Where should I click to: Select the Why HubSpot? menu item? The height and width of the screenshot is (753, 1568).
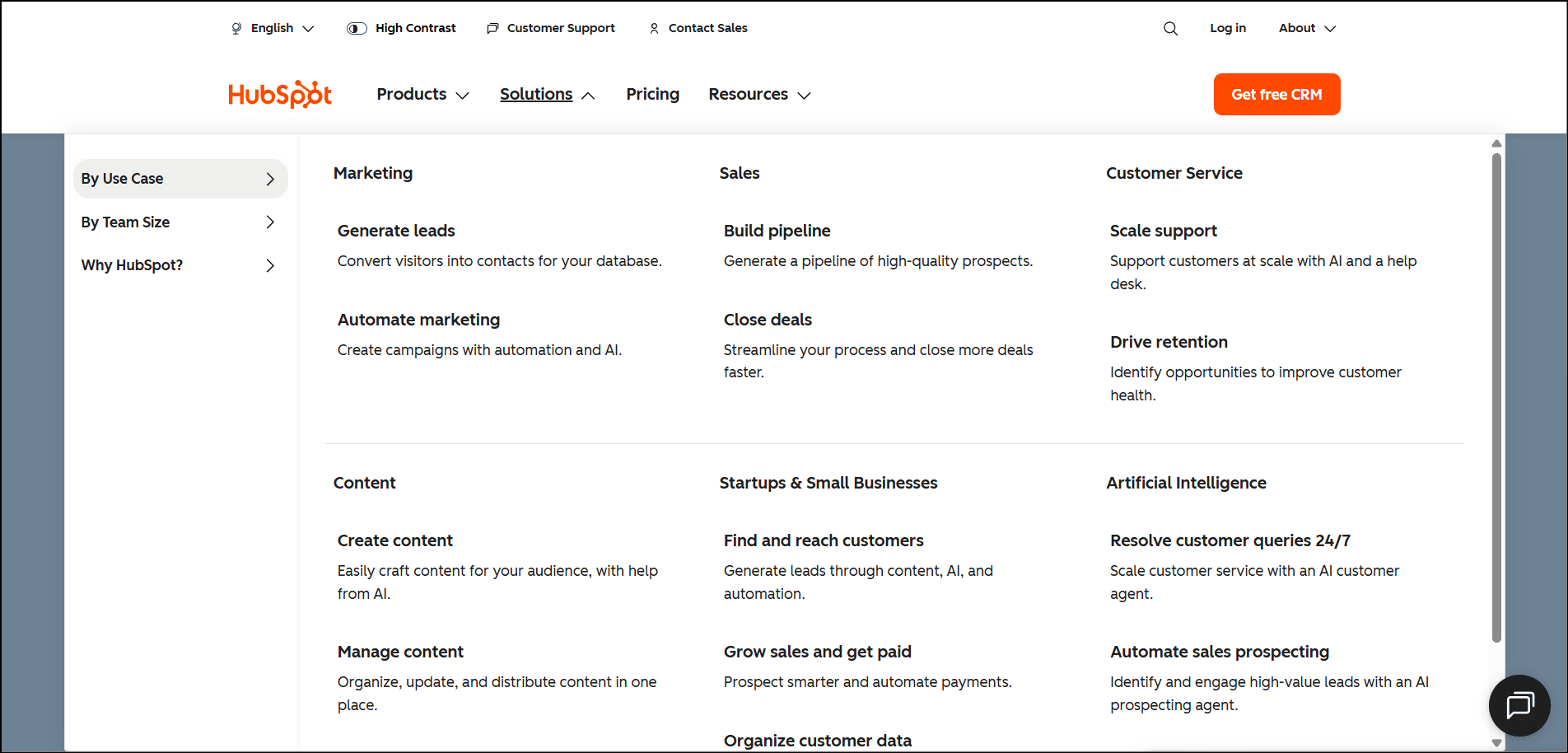pos(179,265)
